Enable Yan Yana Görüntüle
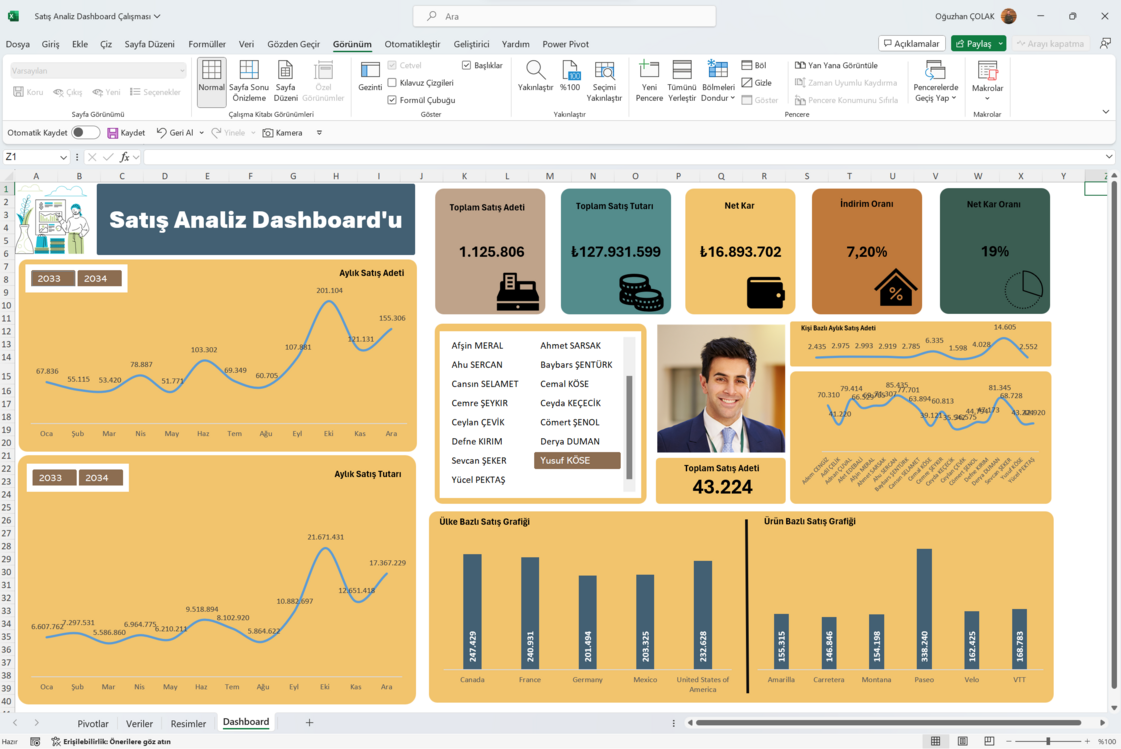 click(836, 65)
